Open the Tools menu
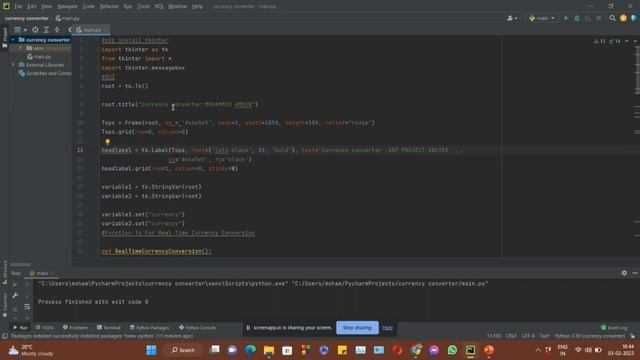 tap(143, 7)
